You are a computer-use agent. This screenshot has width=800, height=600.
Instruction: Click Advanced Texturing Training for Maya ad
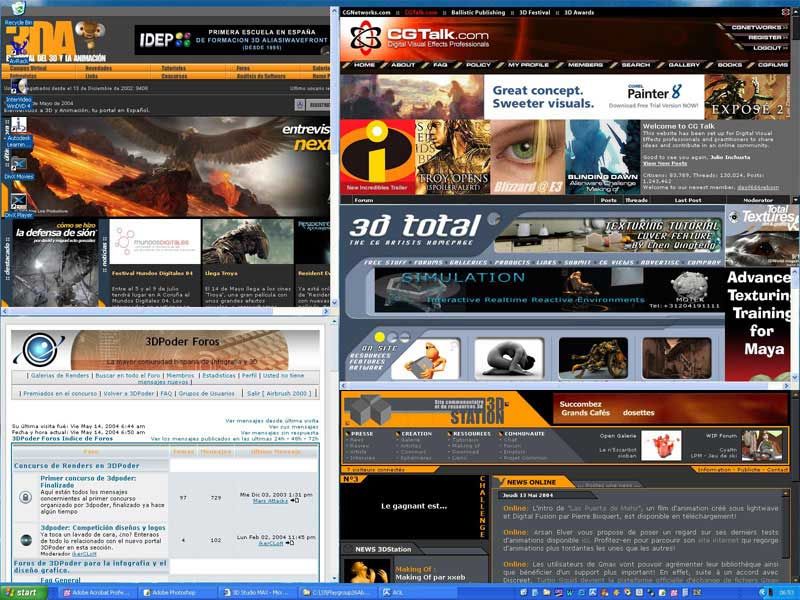[x=758, y=324]
